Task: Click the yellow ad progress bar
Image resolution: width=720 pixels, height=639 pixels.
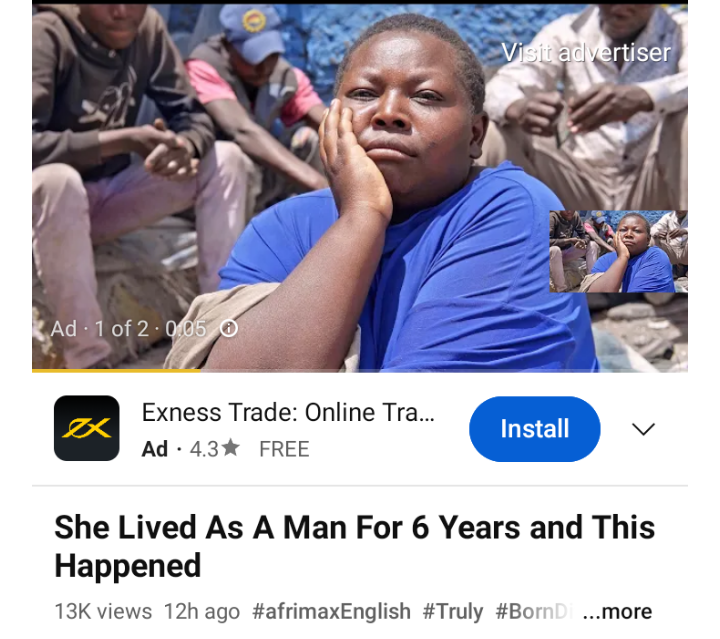Action: [x=116, y=370]
